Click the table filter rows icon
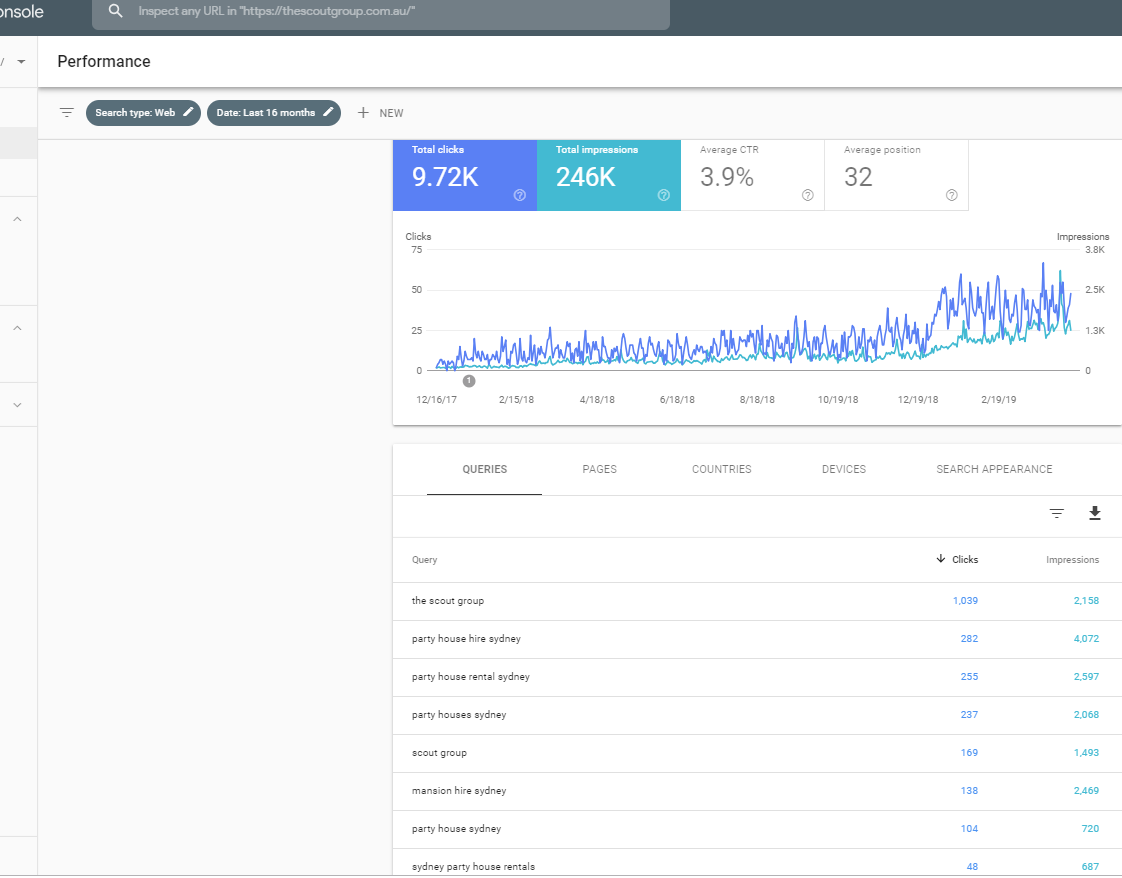Viewport: 1122px width, 878px height. click(1056, 513)
